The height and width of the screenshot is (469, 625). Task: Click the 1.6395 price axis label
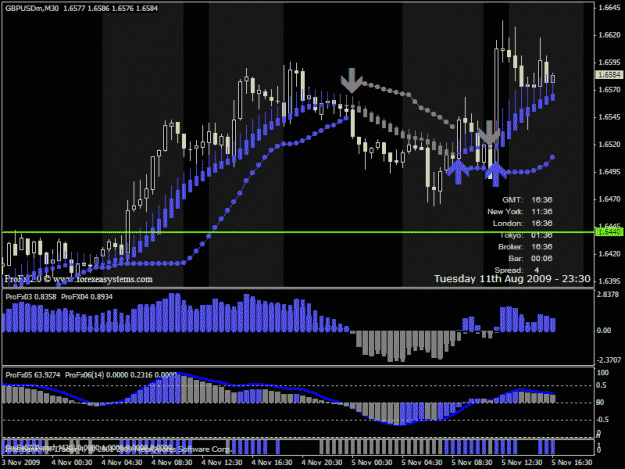(609, 281)
